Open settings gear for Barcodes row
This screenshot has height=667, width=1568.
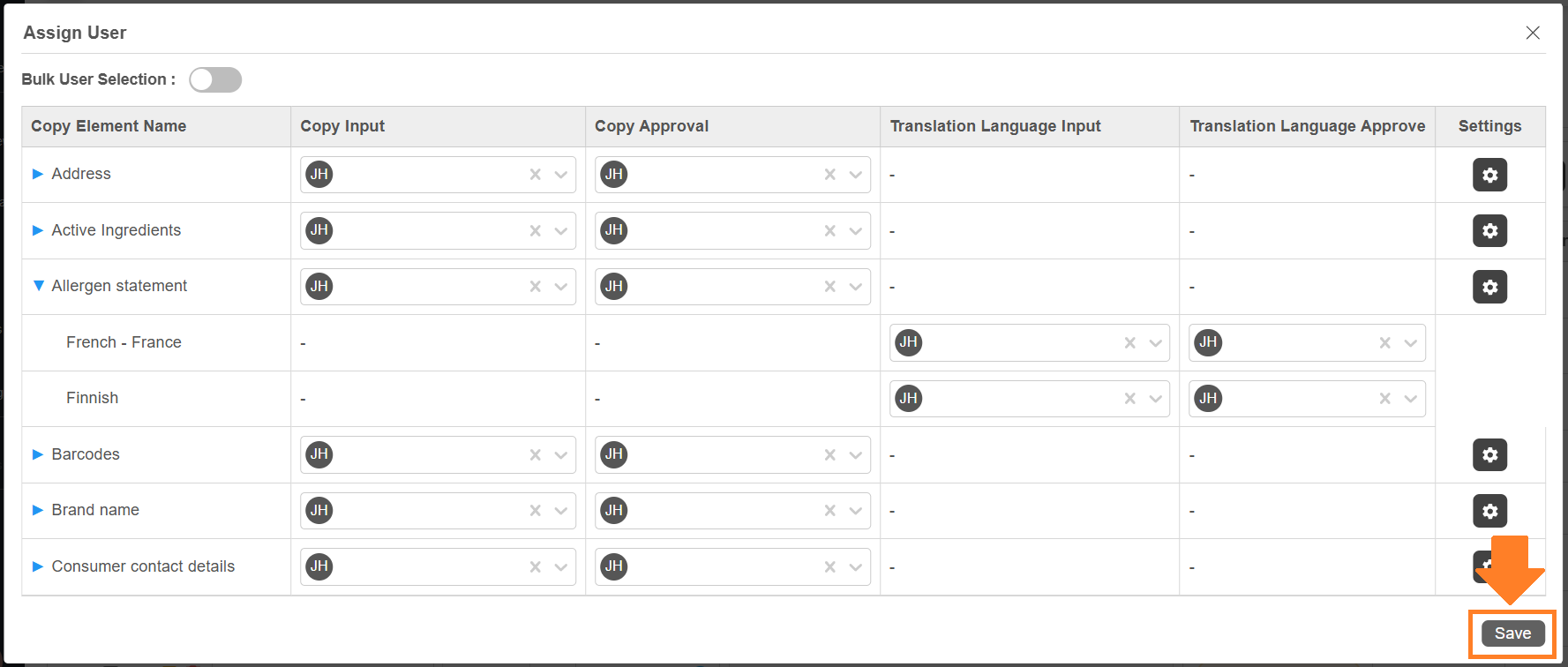[x=1489, y=454]
